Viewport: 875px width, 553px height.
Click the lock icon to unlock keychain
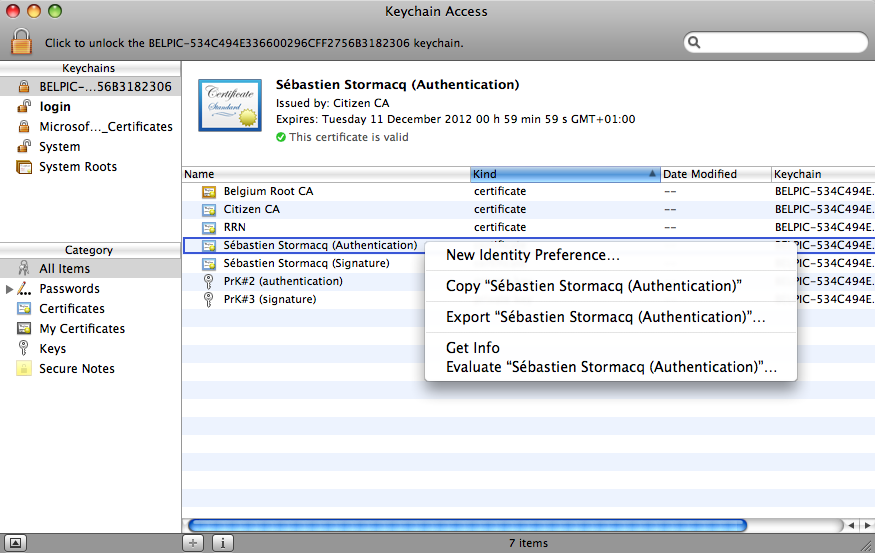[21, 42]
